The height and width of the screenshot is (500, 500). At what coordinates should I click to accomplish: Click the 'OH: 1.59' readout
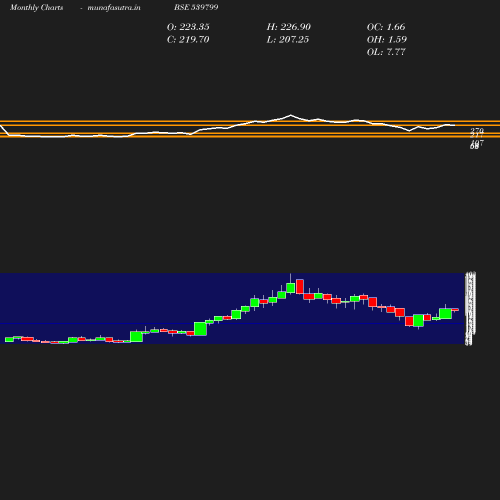point(387,39)
